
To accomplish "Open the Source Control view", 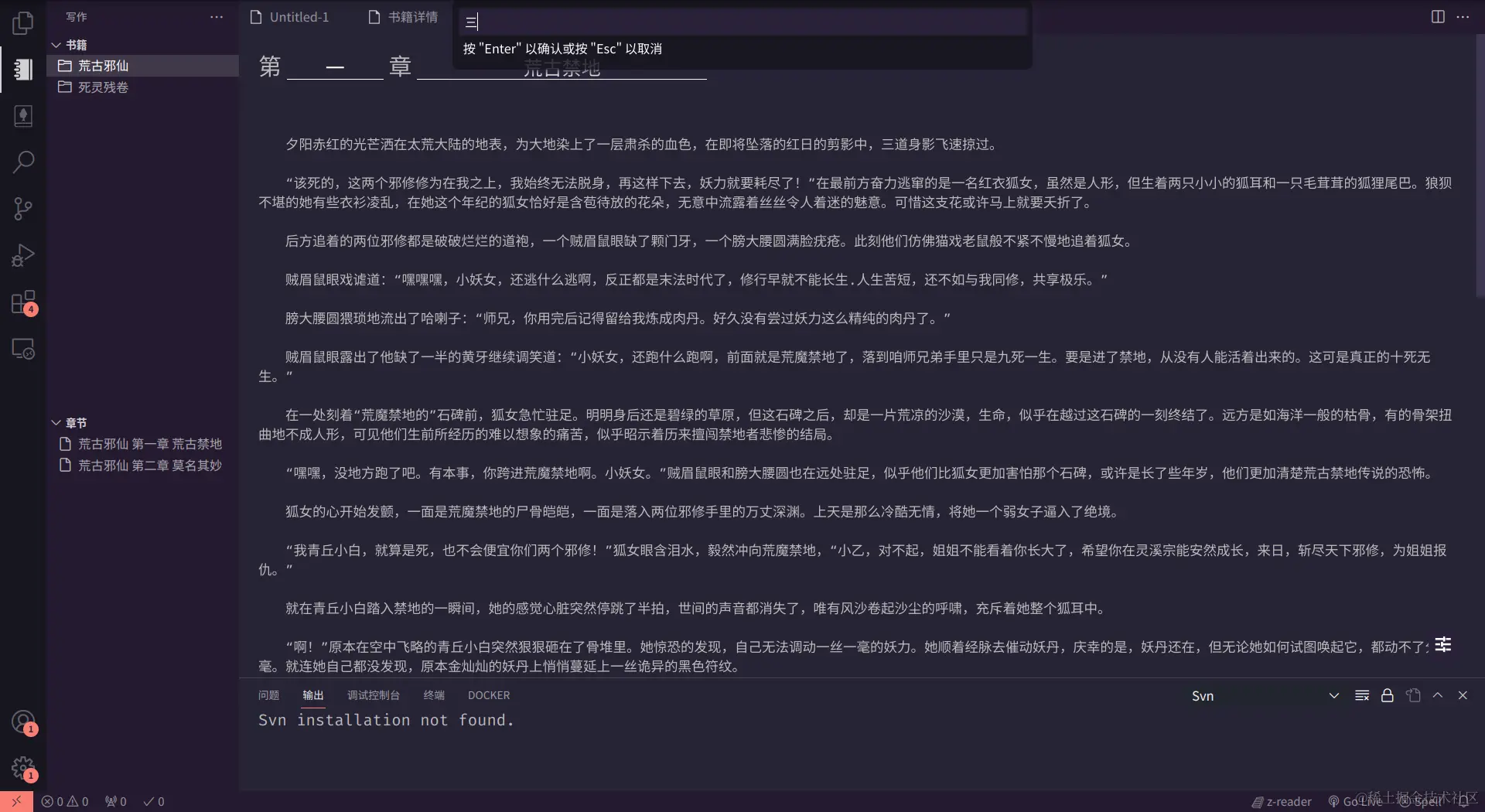I will [x=23, y=209].
